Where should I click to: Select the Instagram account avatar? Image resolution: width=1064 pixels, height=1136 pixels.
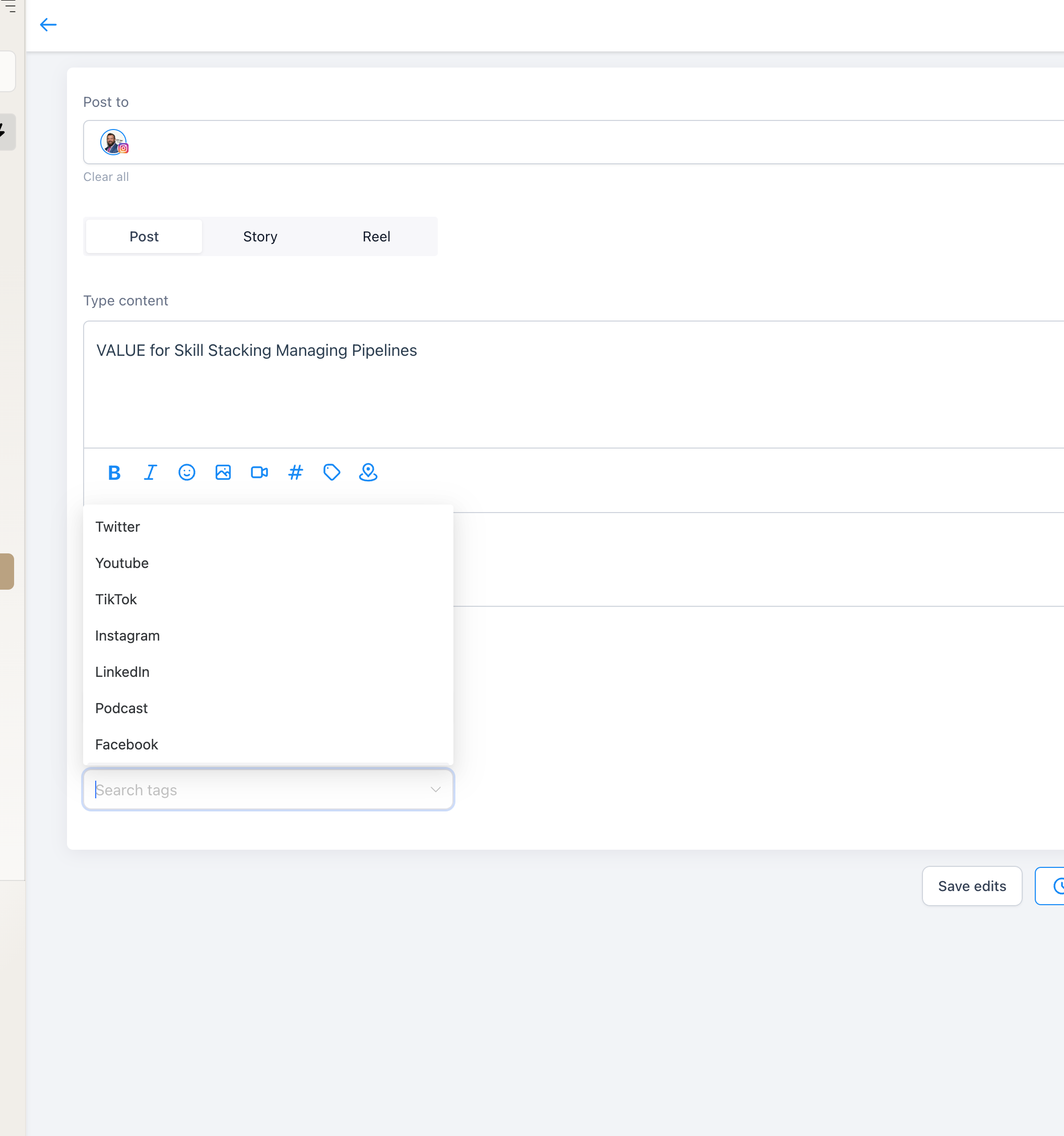[114, 142]
